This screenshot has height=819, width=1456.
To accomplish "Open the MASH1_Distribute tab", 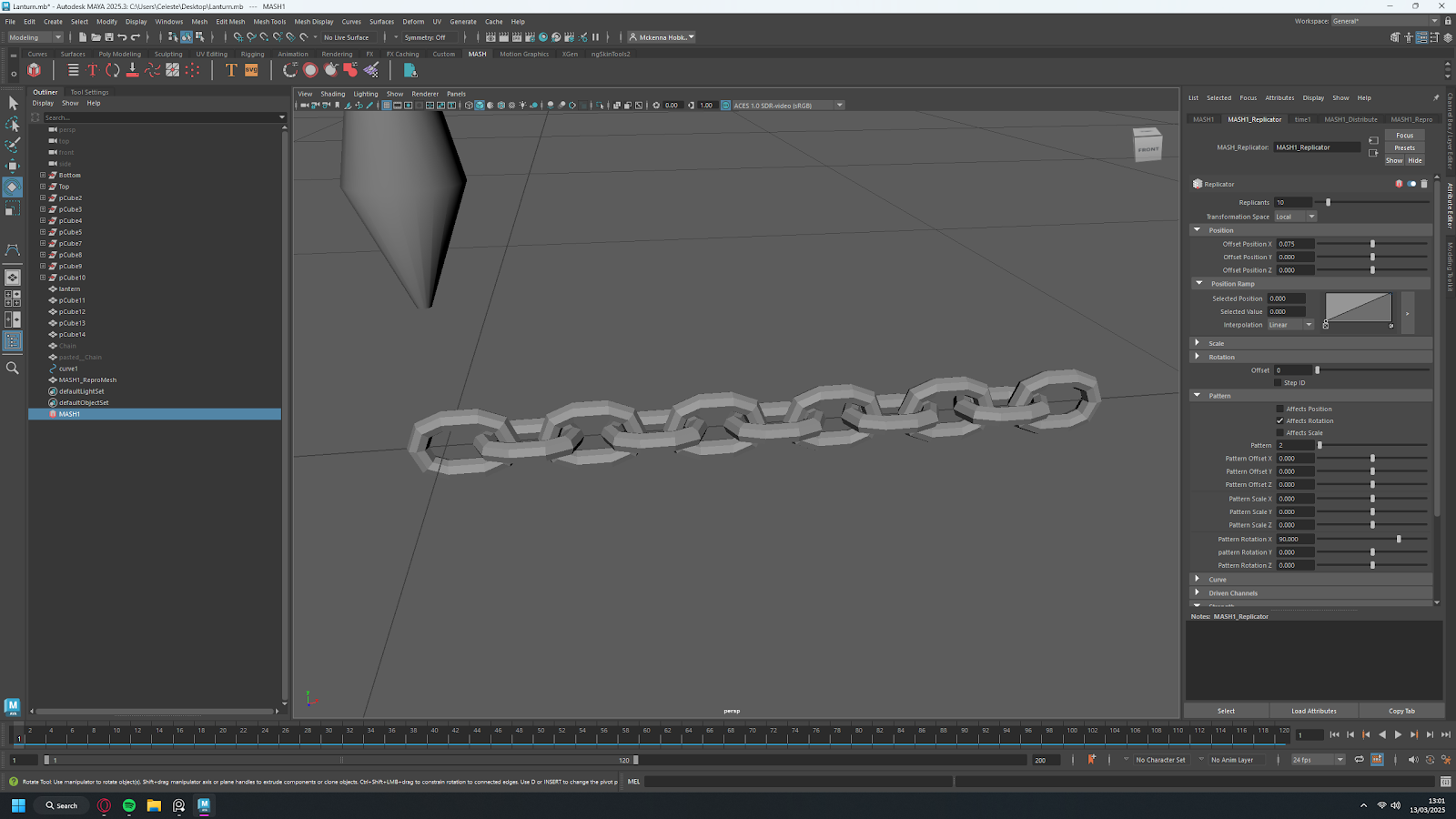I will [1350, 119].
